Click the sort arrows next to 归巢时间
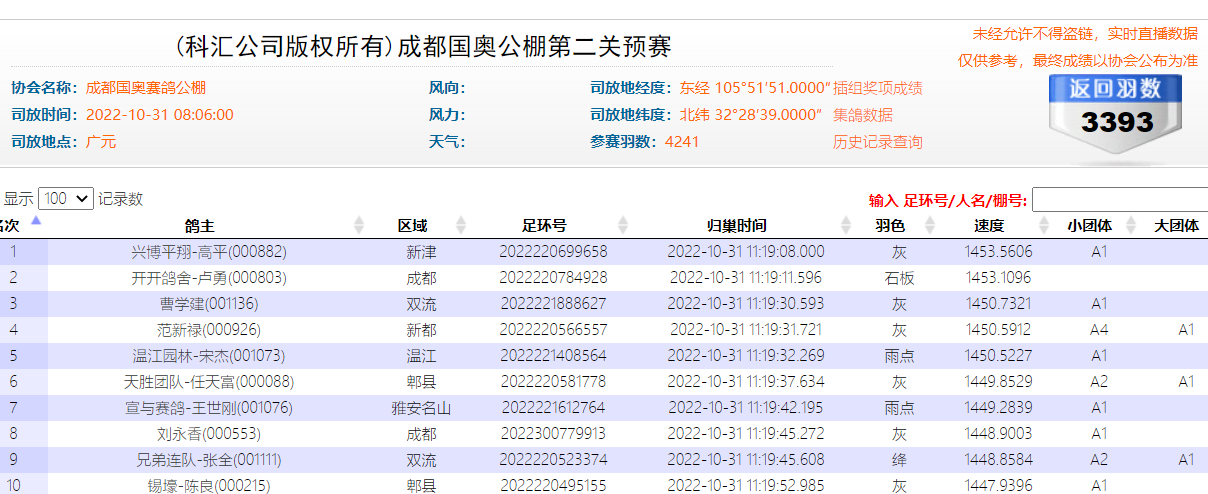 click(x=850, y=225)
